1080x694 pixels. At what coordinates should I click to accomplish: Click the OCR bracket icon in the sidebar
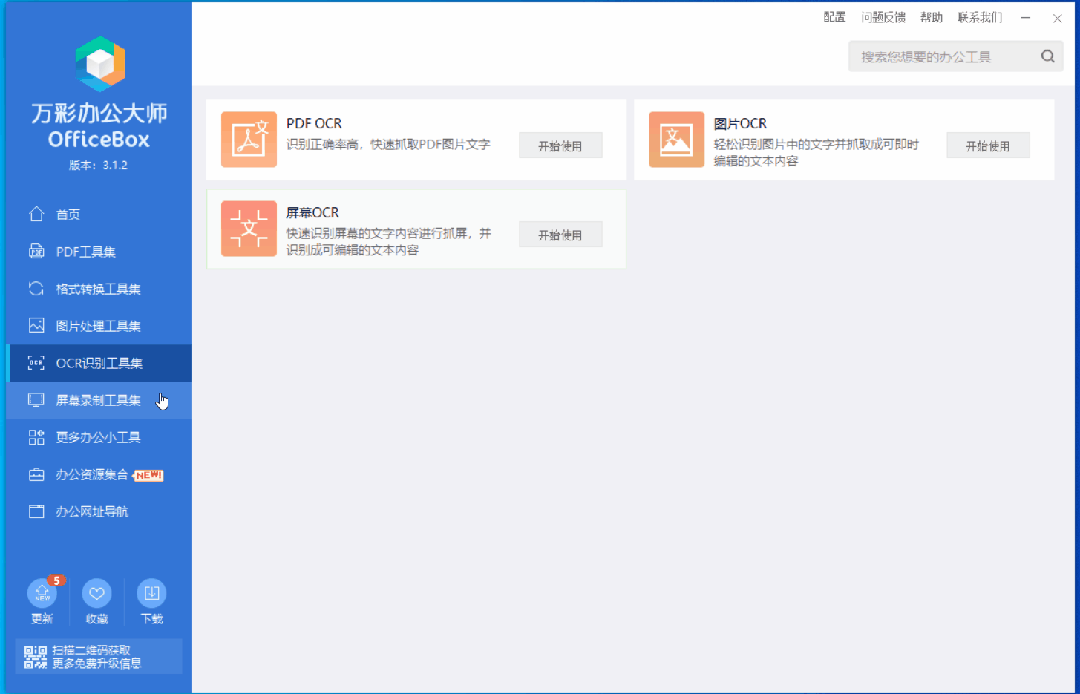(37, 363)
